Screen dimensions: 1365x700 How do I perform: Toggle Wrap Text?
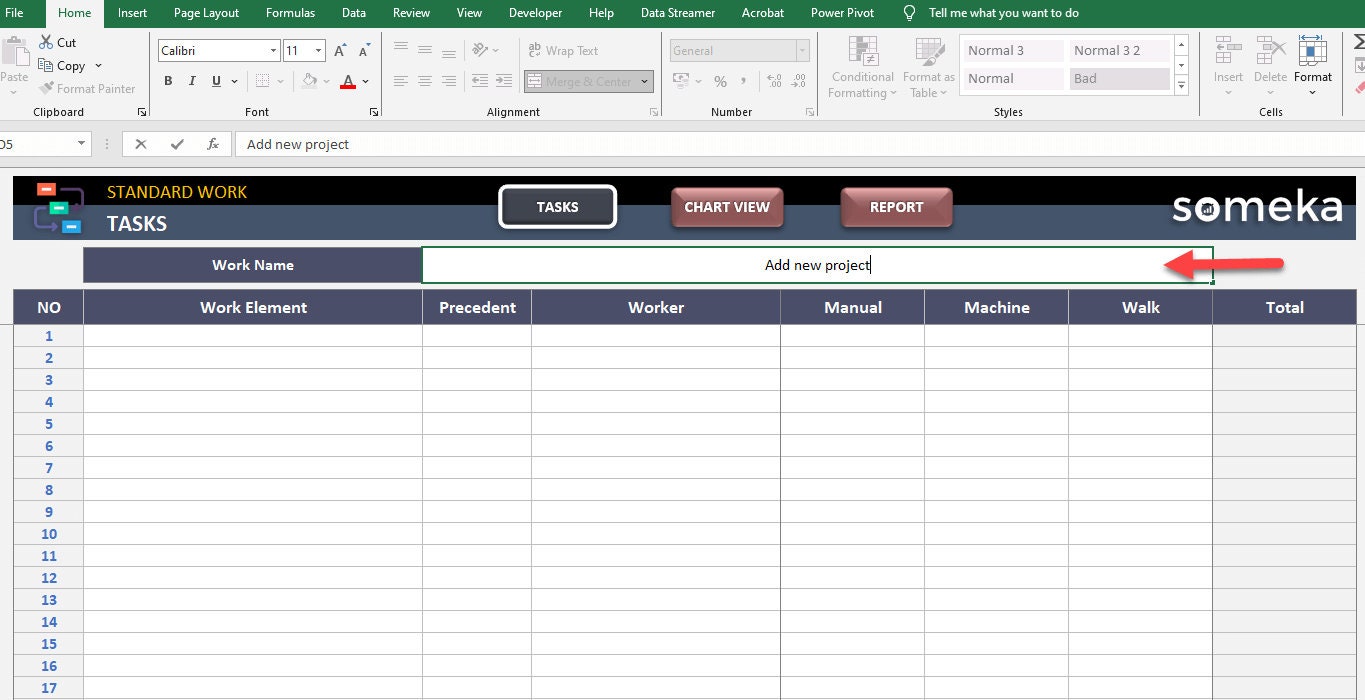(563, 50)
